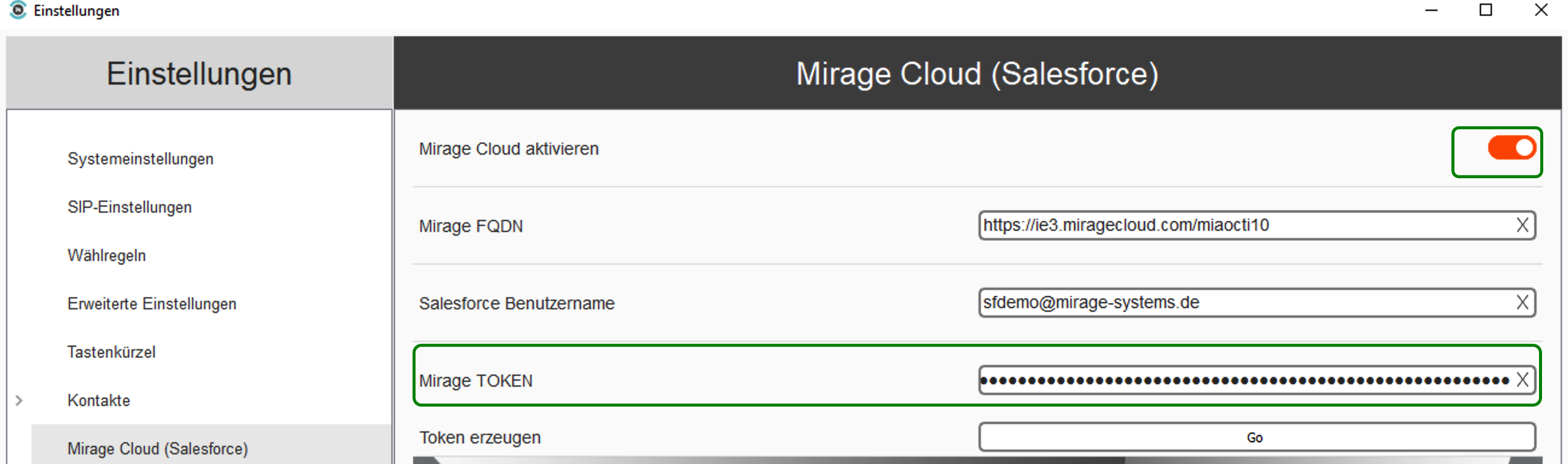
Task: Click Go button to generate token
Action: coord(1257,437)
